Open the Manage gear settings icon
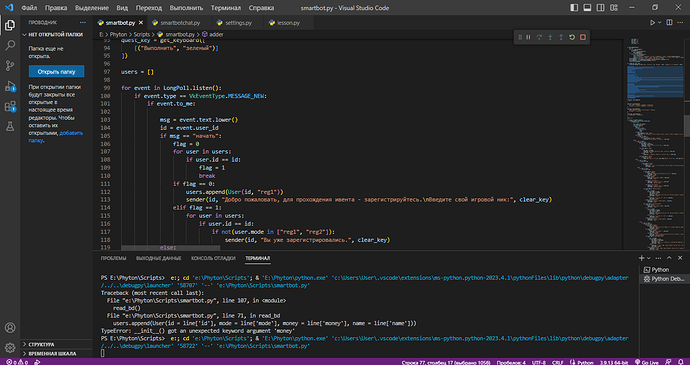Viewport: 690px width, 365px height. (10, 347)
